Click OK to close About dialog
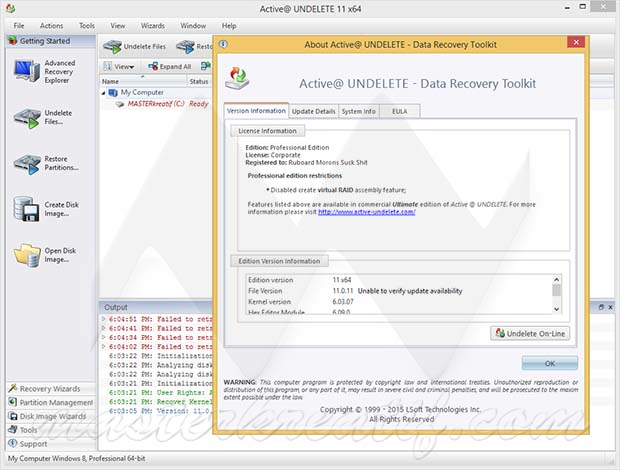Image resolution: width=620 pixels, height=470 pixels. [550, 363]
